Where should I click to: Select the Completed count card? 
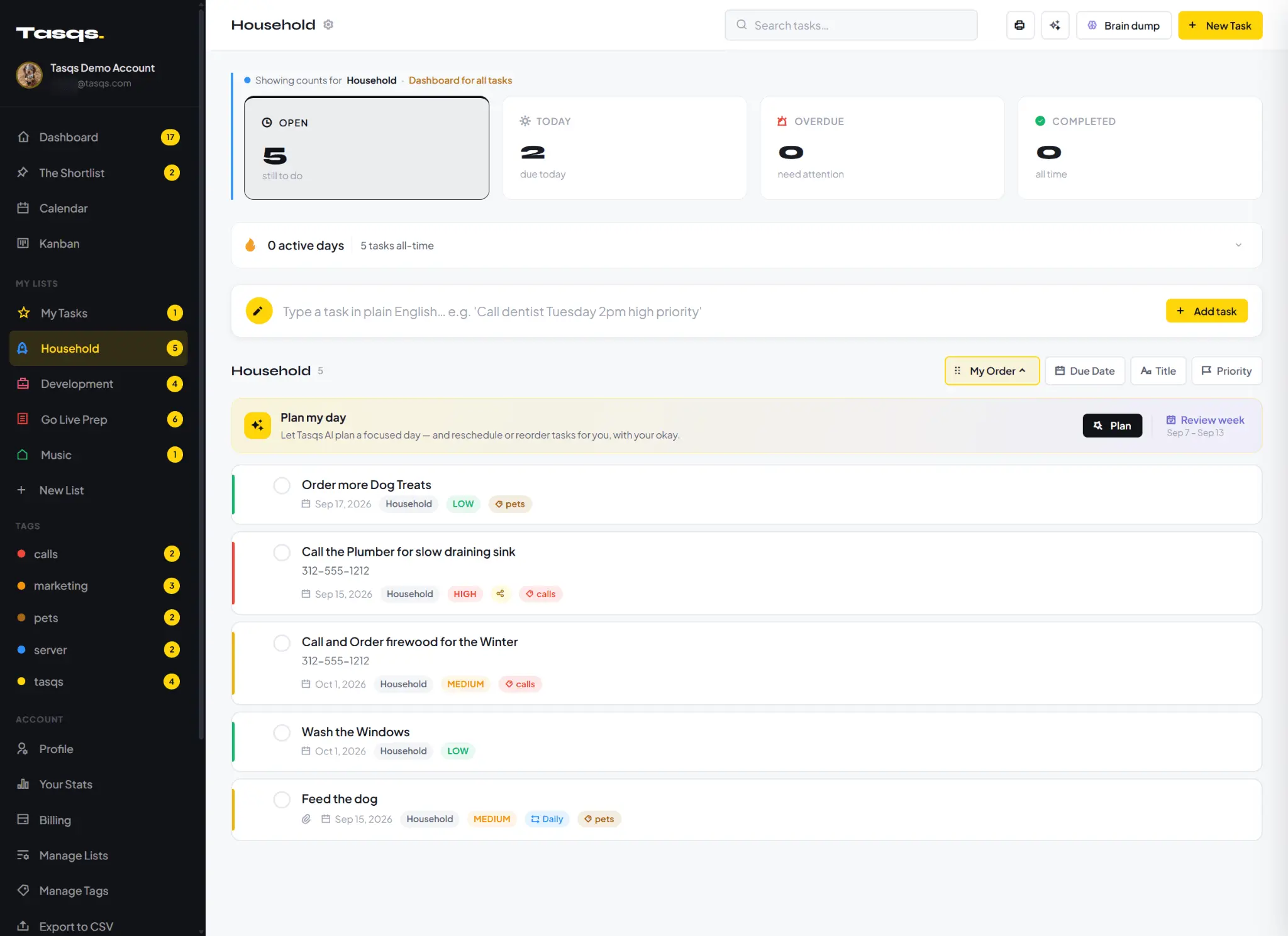coord(1140,148)
